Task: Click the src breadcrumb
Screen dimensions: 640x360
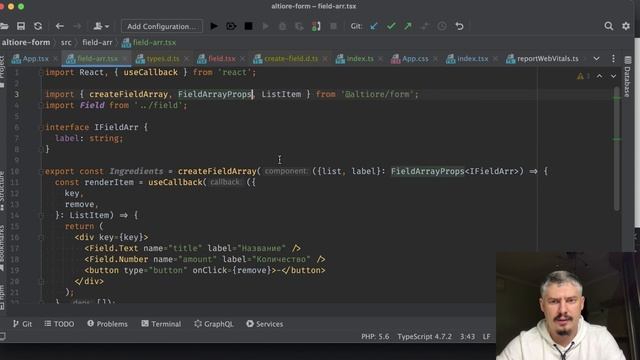Action: pyautogui.click(x=66, y=42)
